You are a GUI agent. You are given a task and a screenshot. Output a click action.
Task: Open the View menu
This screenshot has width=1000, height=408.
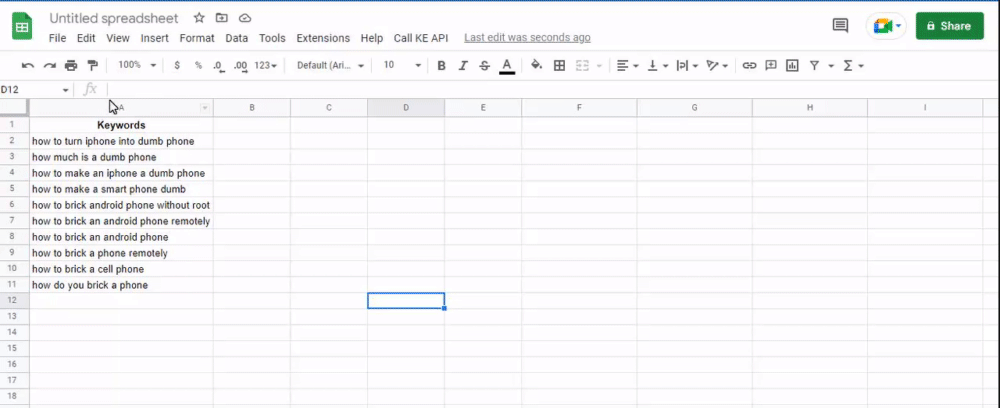click(118, 38)
